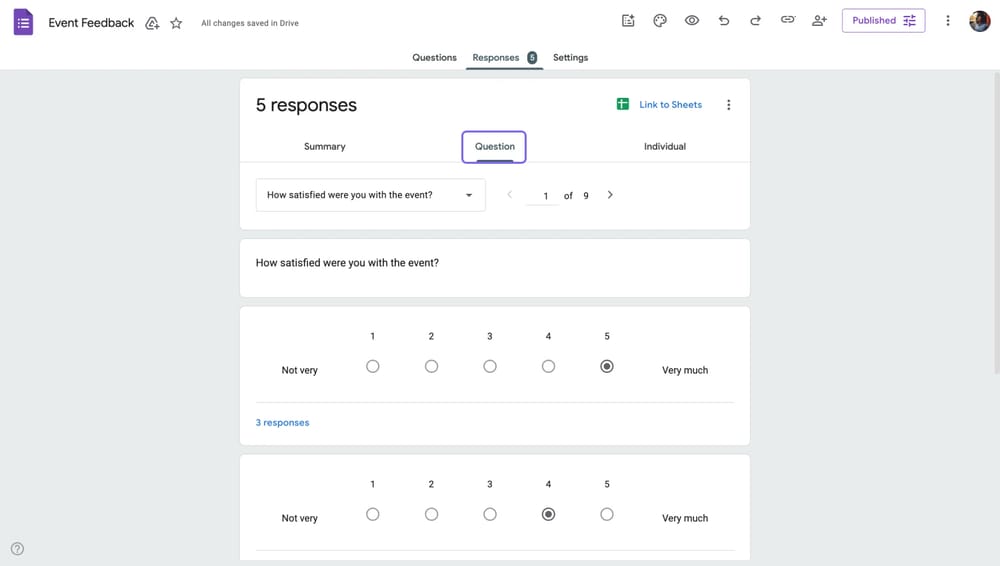Select rating 3 in first response card

pos(490,366)
